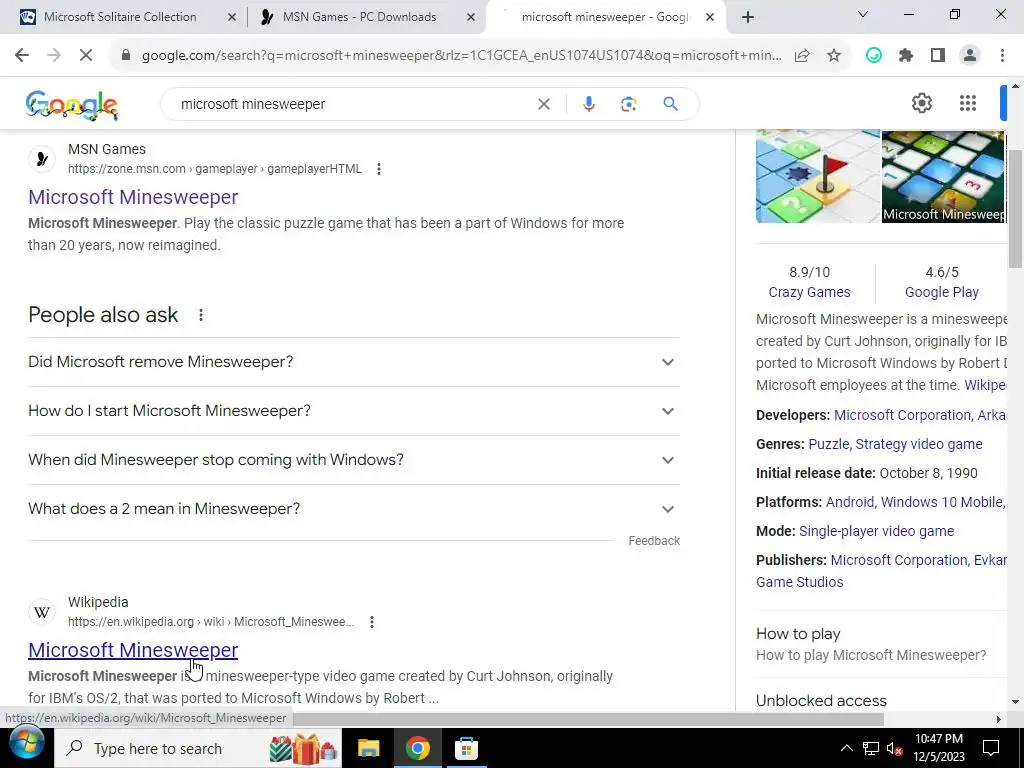1024x768 pixels.
Task: Open the Chrome profile avatar
Action: click(970, 56)
